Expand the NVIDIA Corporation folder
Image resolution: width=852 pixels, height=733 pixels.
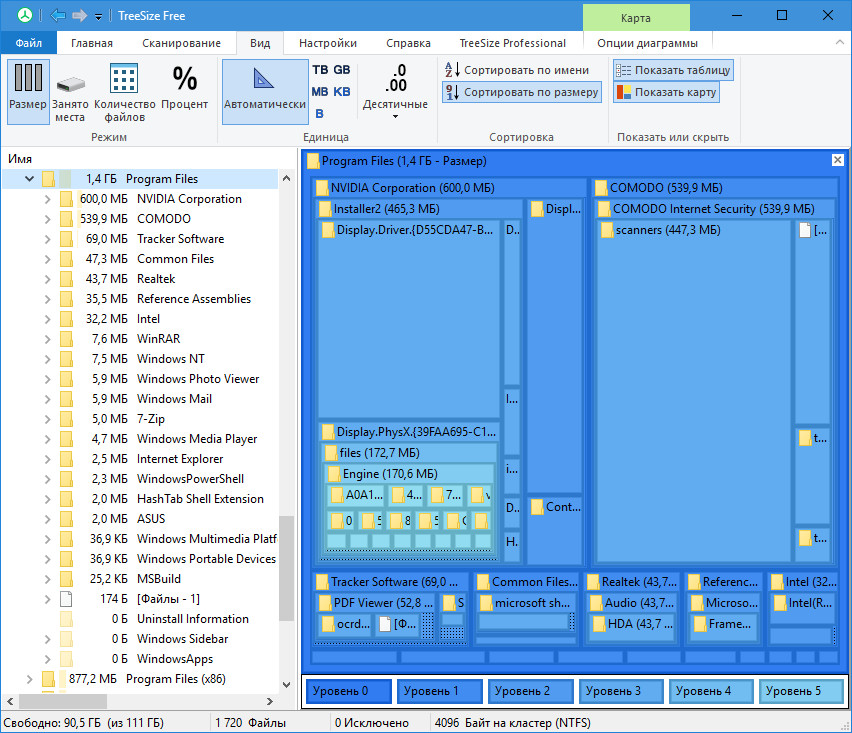coord(47,199)
